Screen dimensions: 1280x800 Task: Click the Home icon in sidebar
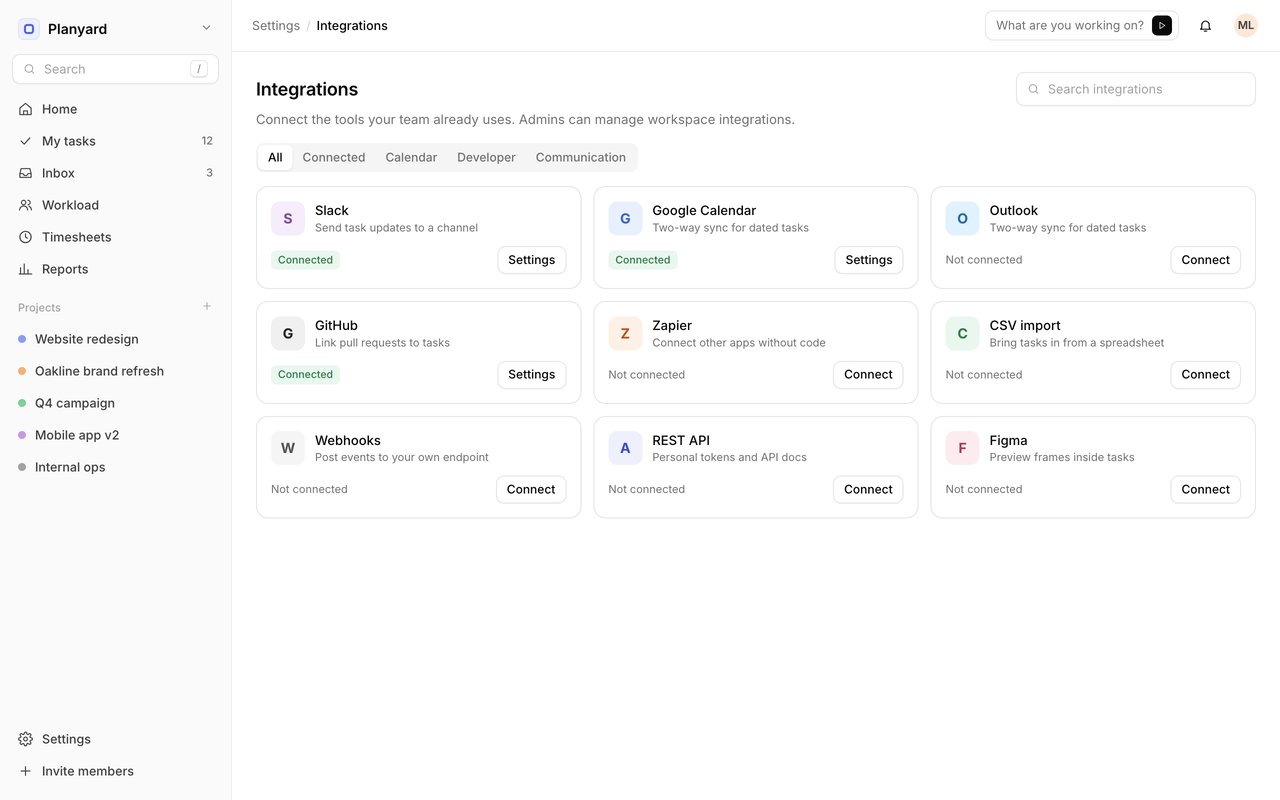click(26, 109)
